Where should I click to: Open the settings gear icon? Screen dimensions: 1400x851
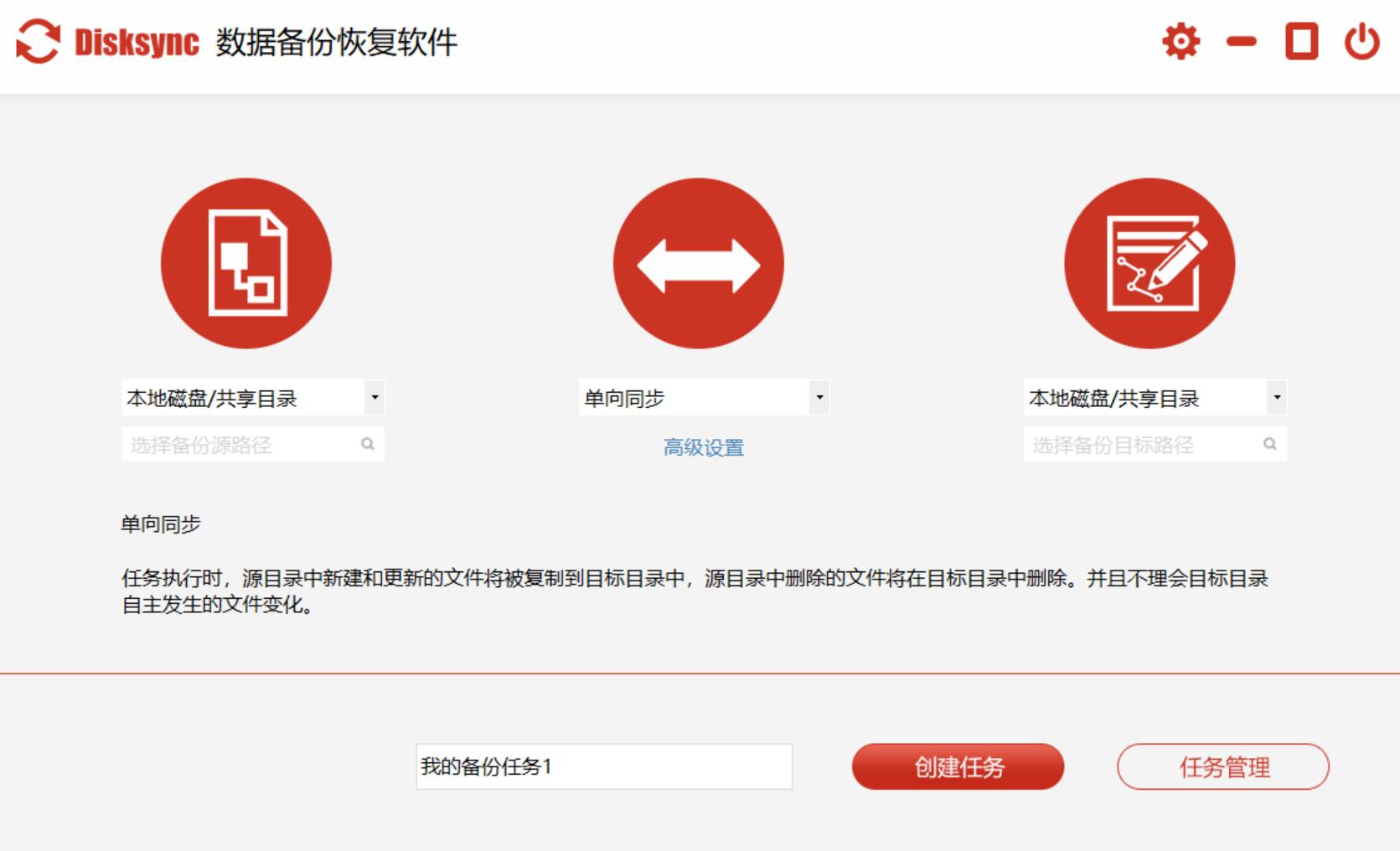(x=1180, y=39)
